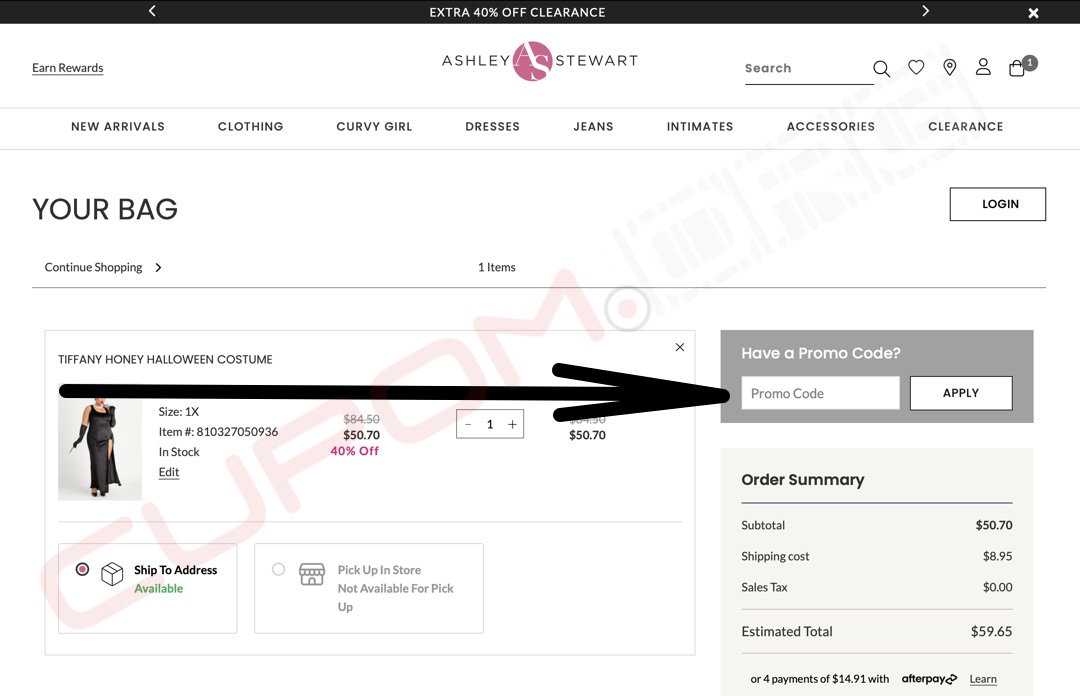Image resolution: width=1080 pixels, height=696 pixels.
Task: Increase item quantity with plus
Action: [x=512, y=424]
